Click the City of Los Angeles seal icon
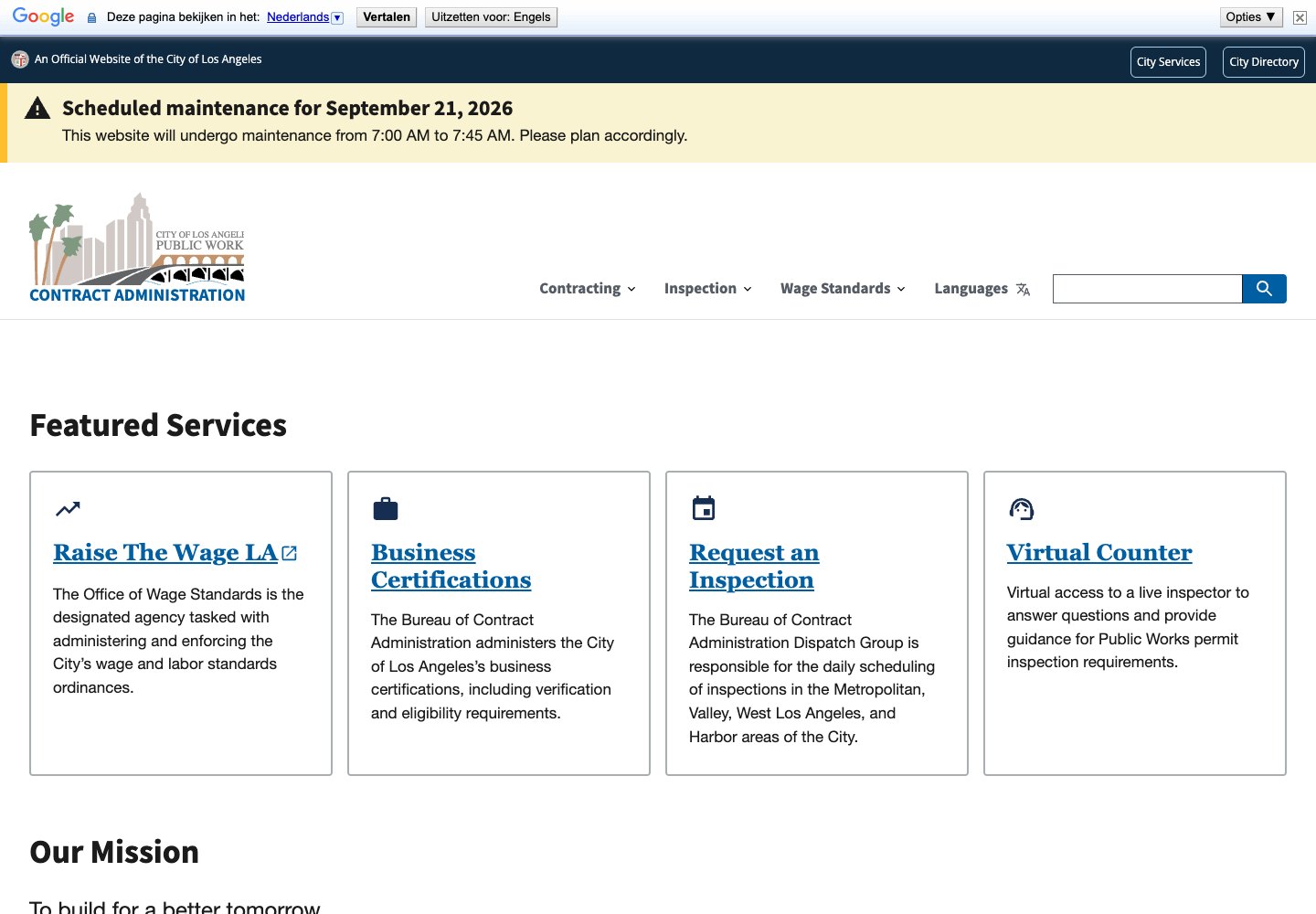This screenshot has width=1316, height=914. coord(20,59)
